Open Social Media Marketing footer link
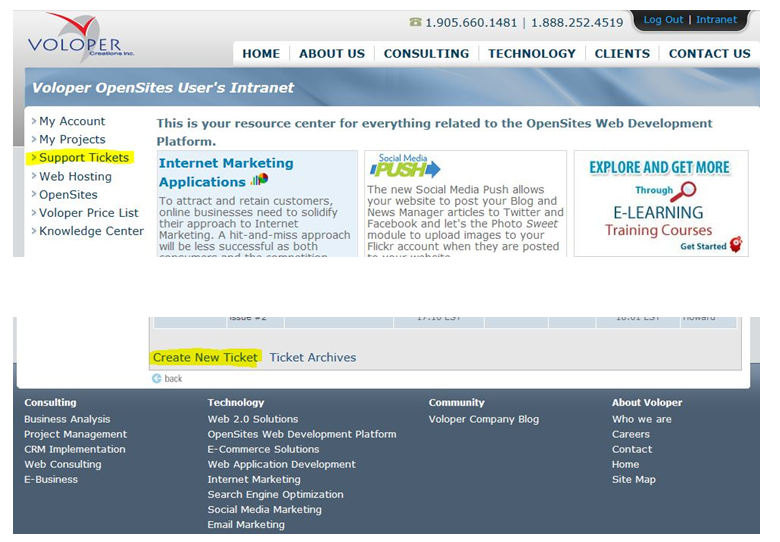This screenshot has height=542, width=780. tap(265, 510)
